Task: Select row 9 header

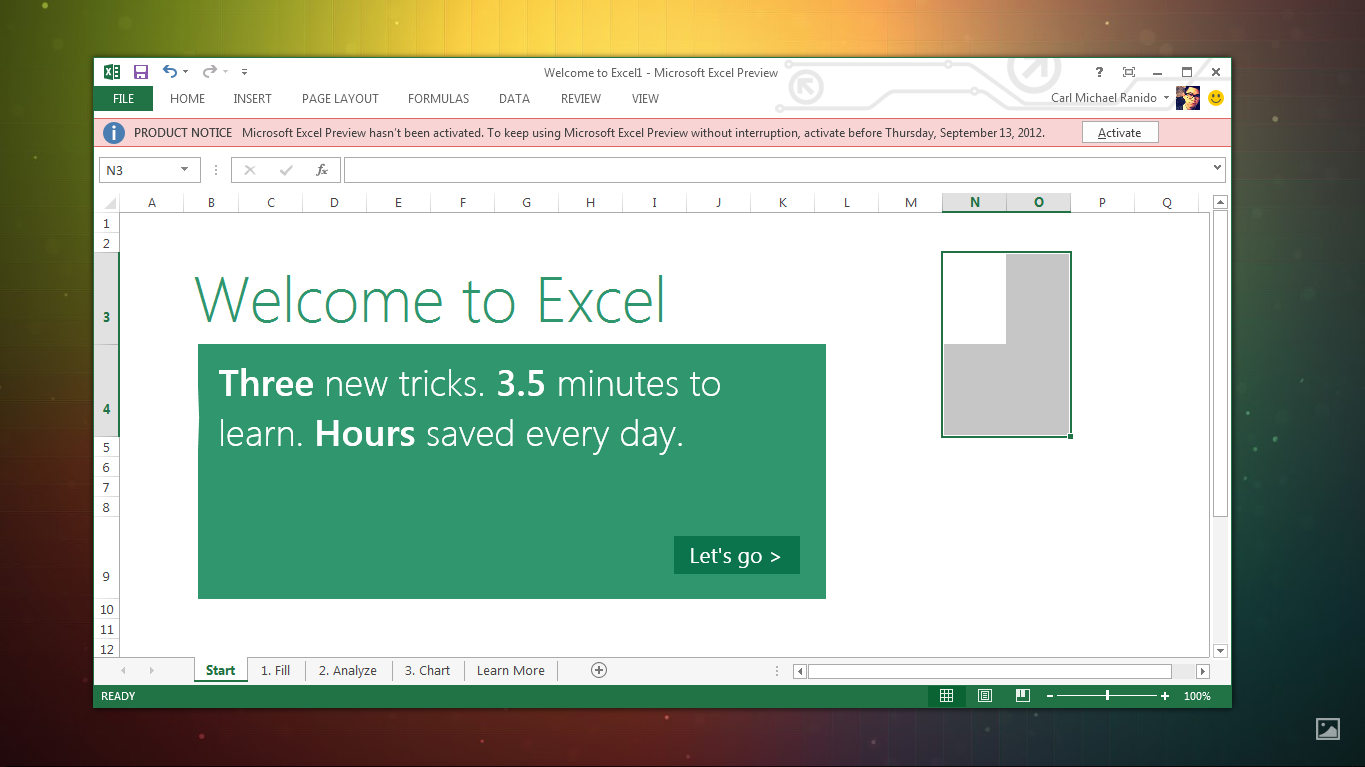Action: coord(107,558)
